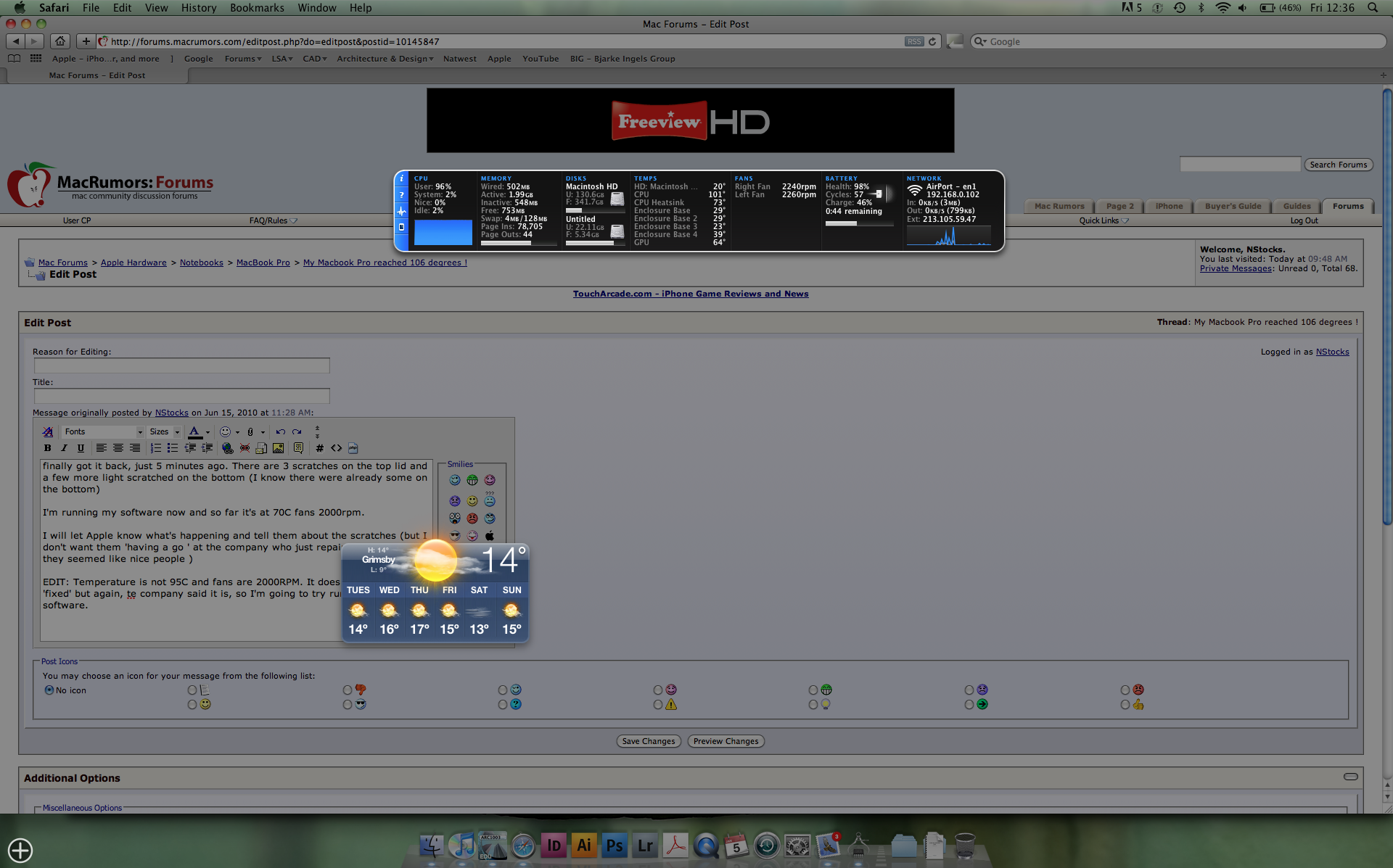The image size is (1393, 868).
Task: Increase indent in the editor toolbar
Action: click(x=207, y=448)
